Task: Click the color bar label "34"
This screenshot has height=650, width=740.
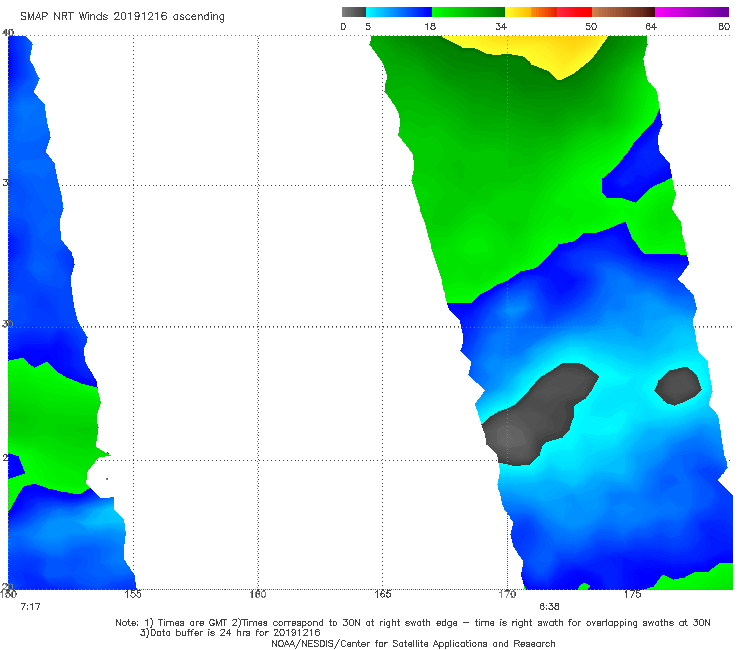Action: [501, 27]
